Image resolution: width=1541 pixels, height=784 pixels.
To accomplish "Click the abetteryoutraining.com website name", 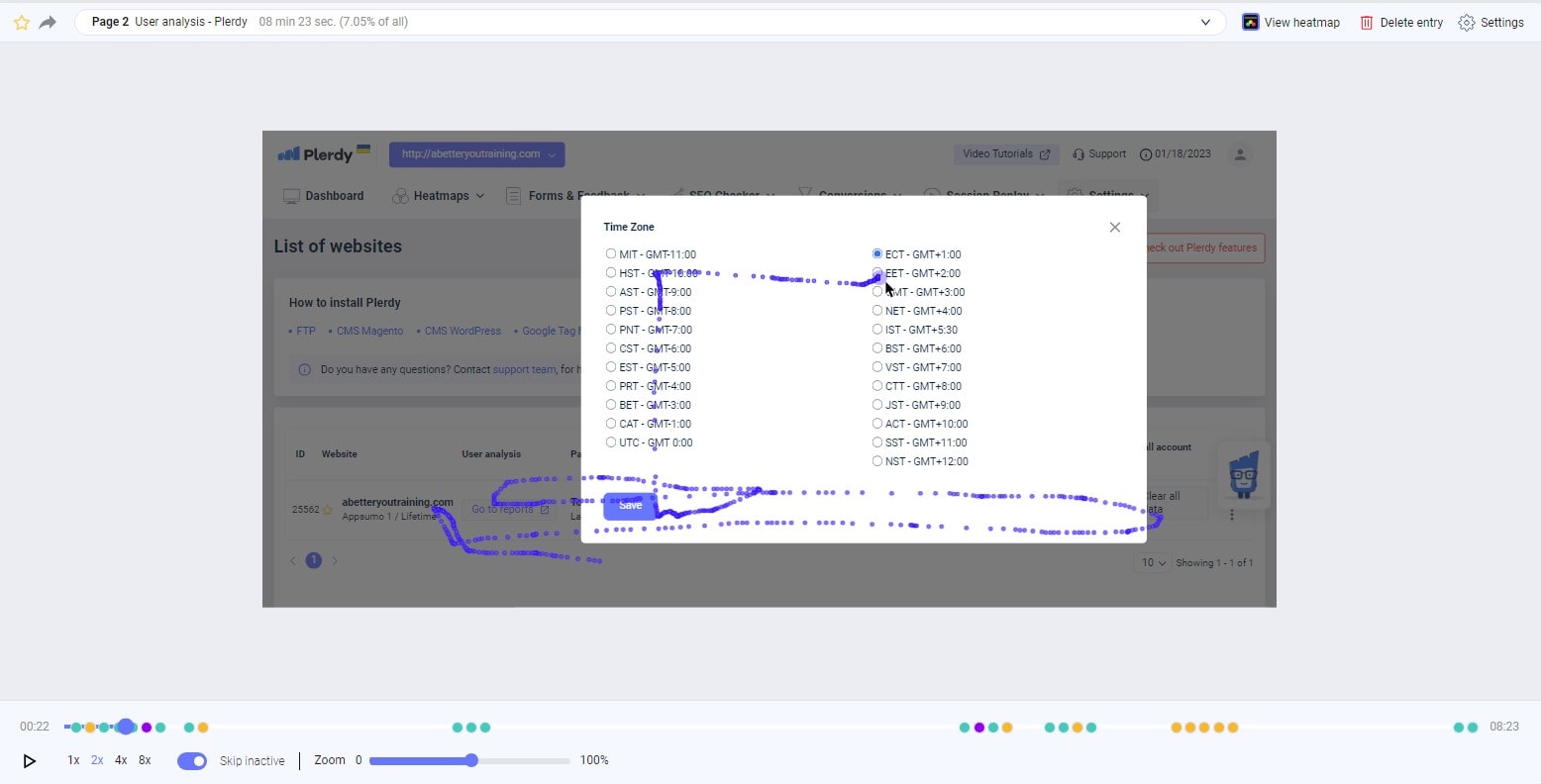I will click(397, 502).
